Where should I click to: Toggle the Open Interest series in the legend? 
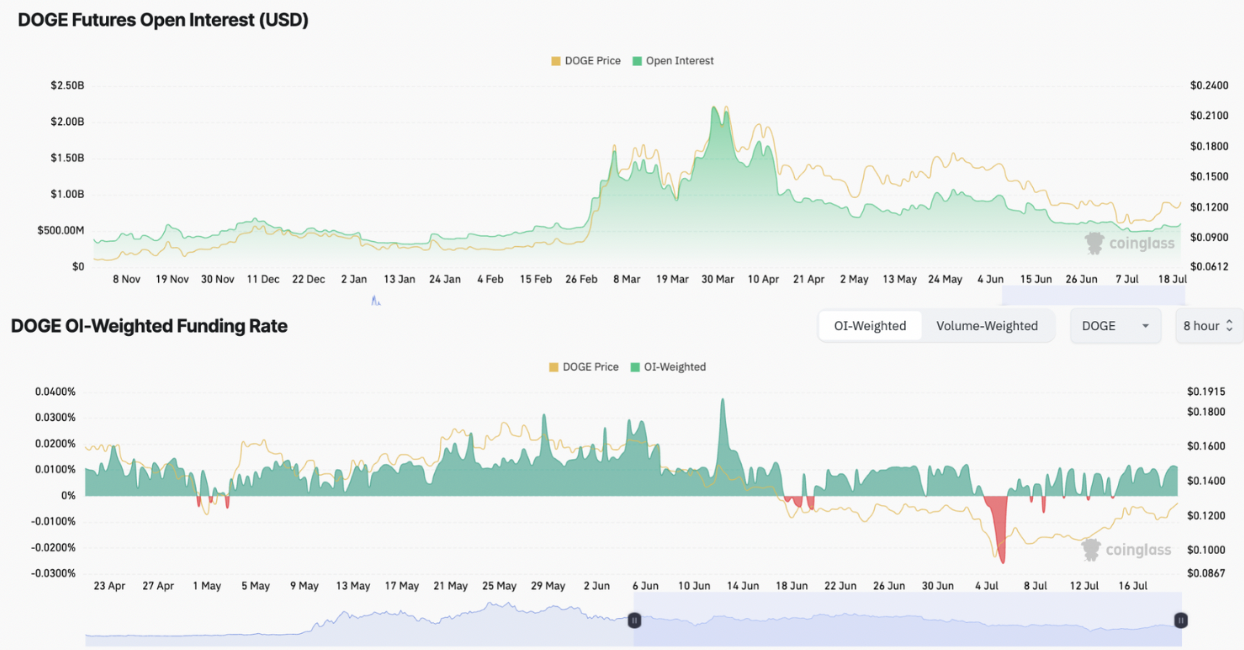674,61
